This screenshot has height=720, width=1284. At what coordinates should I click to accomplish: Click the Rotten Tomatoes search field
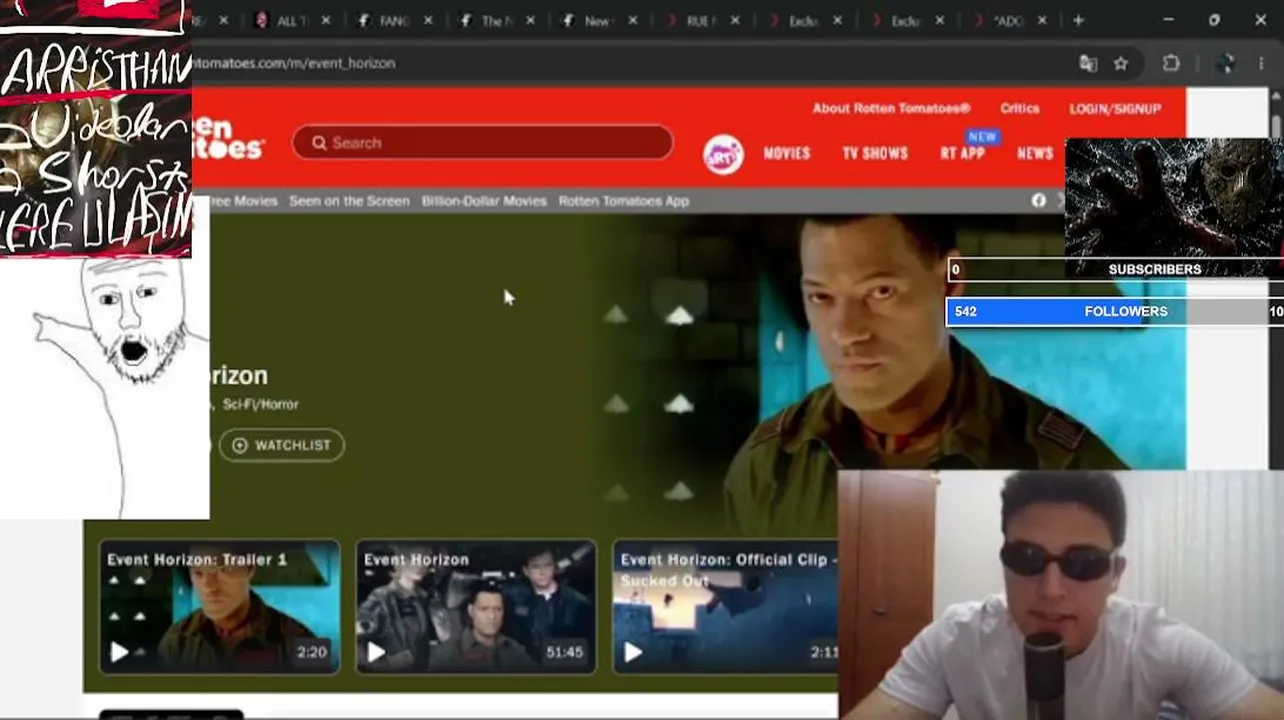tap(483, 143)
